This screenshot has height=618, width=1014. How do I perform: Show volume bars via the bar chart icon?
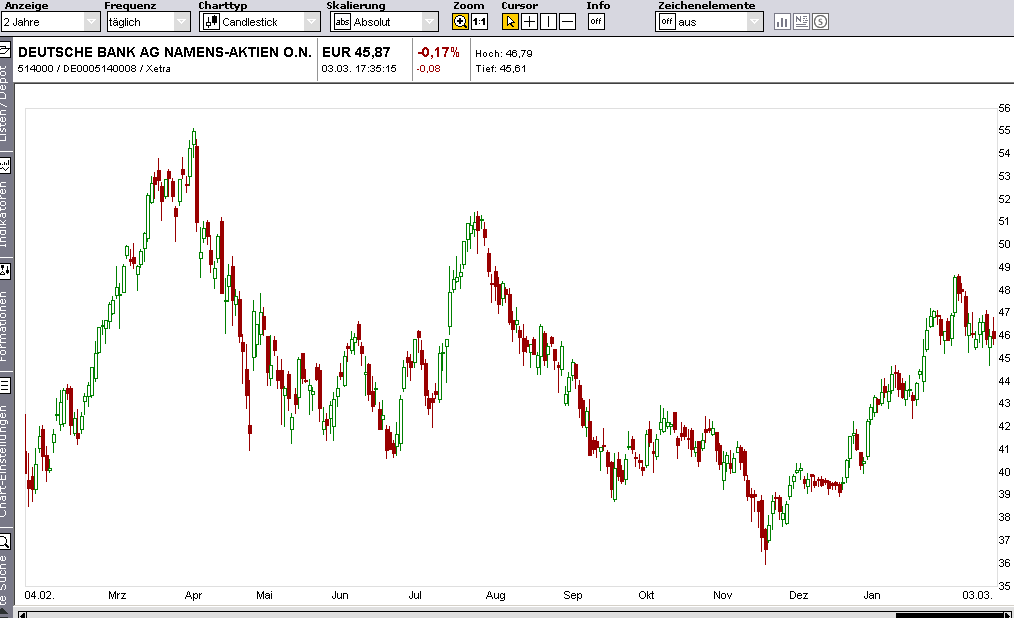(782, 20)
